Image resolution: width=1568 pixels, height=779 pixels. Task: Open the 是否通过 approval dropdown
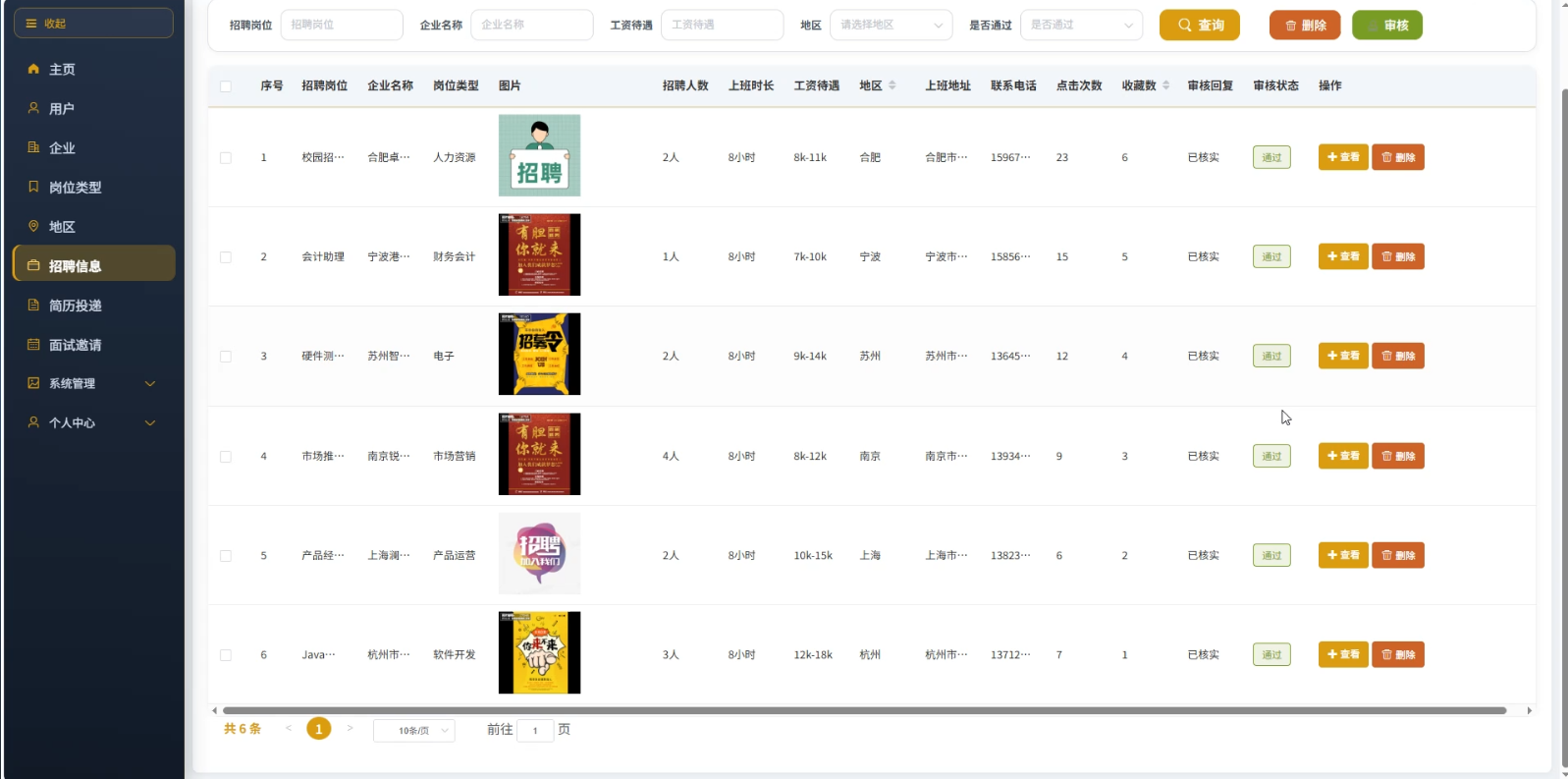[x=1081, y=25]
